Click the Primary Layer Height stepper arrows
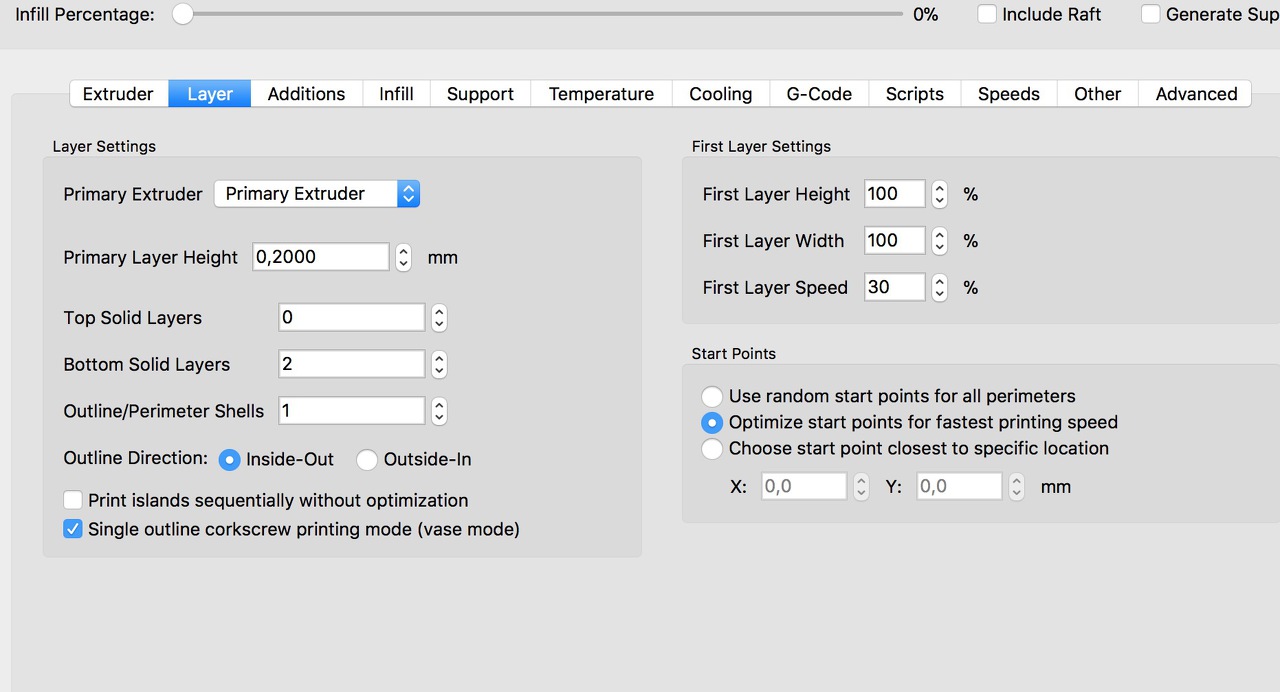The image size is (1280, 692). coord(403,258)
